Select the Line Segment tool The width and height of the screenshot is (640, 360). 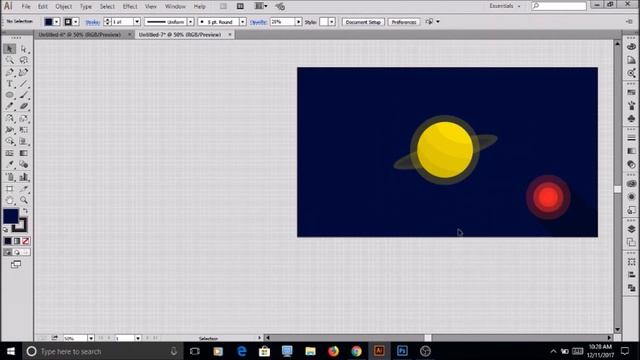[x=24, y=84]
